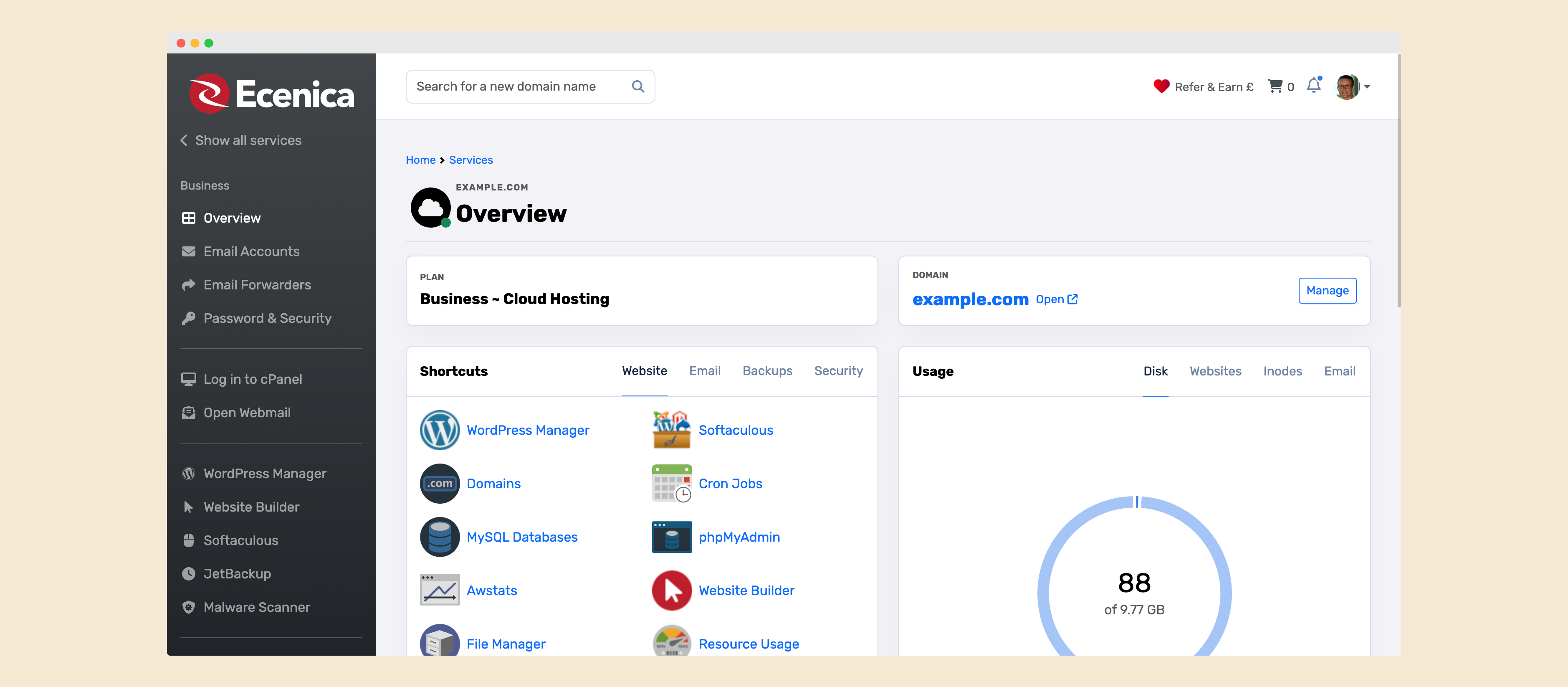
Task: Show the Inodes usage tab
Action: pos(1282,372)
